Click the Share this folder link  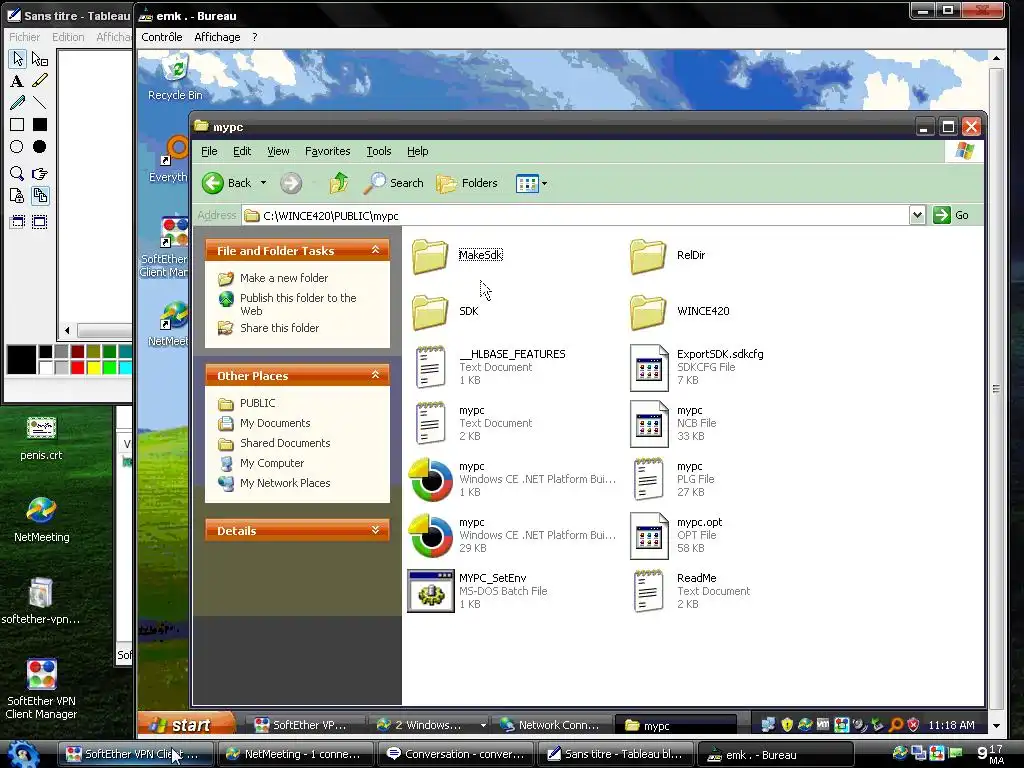[x=280, y=328]
